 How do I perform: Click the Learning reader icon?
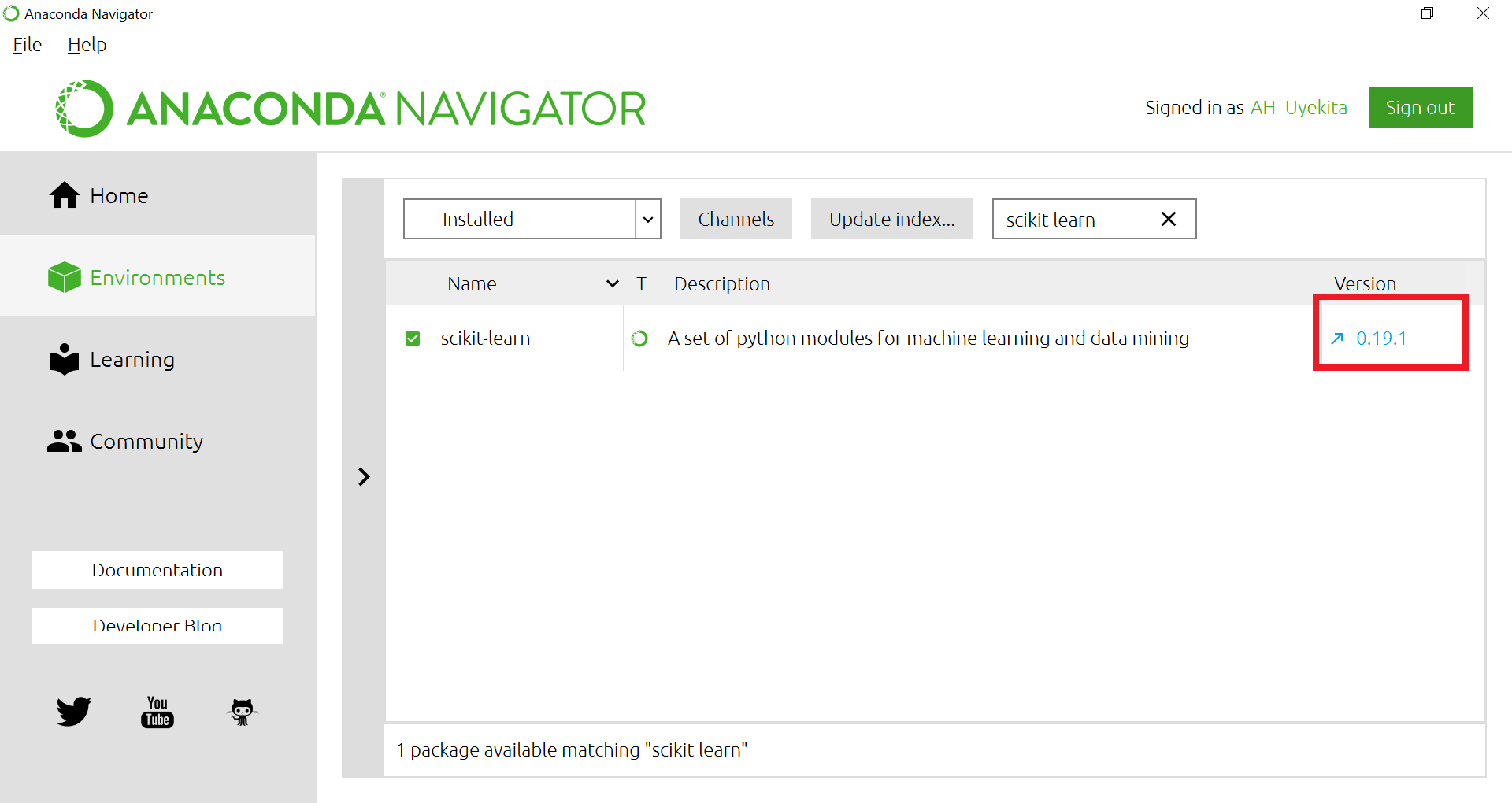[x=65, y=359]
